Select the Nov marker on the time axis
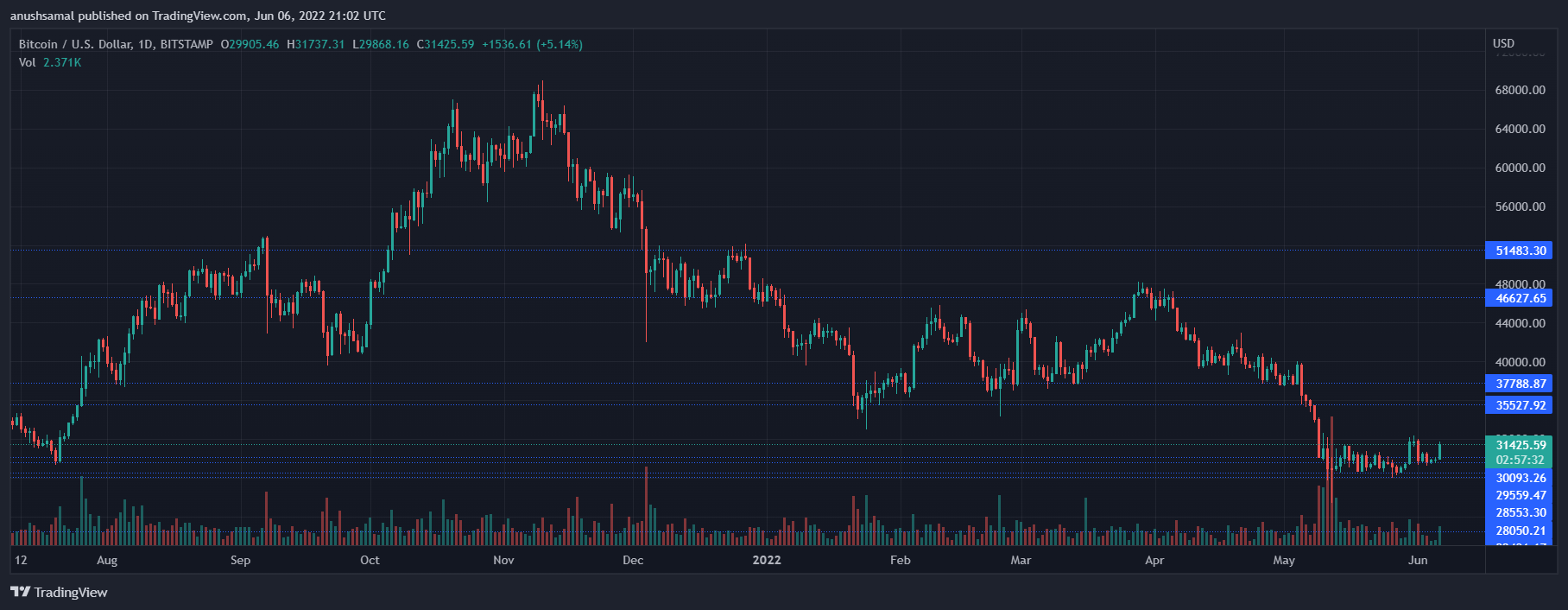1568x610 pixels. tap(503, 560)
